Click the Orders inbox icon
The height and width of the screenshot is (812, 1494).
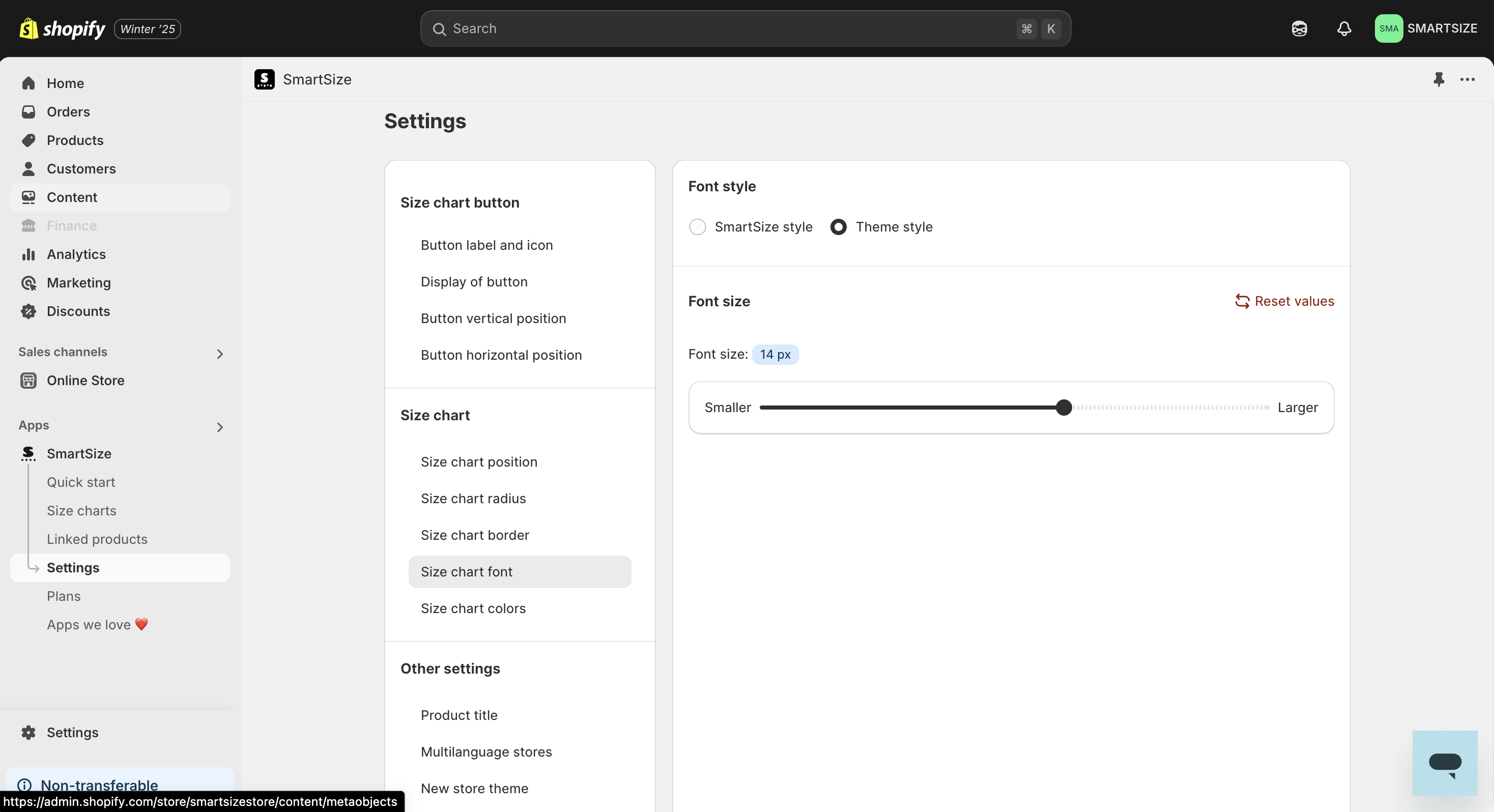point(28,111)
